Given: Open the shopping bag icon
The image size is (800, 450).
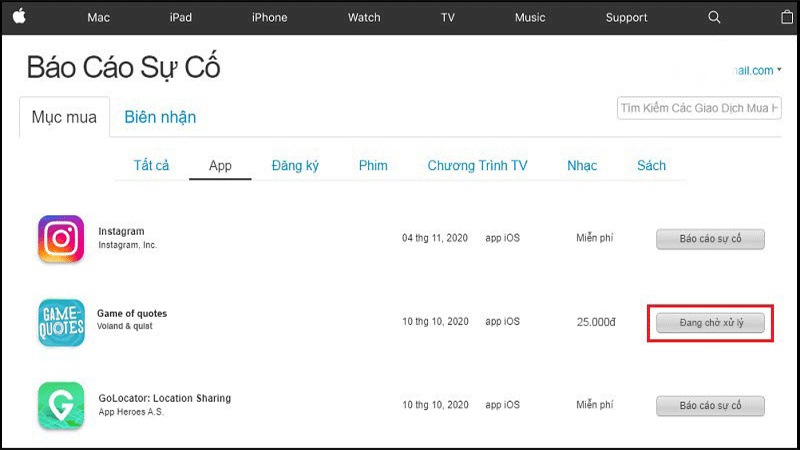Looking at the screenshot, I should click(x=787, y=17).
